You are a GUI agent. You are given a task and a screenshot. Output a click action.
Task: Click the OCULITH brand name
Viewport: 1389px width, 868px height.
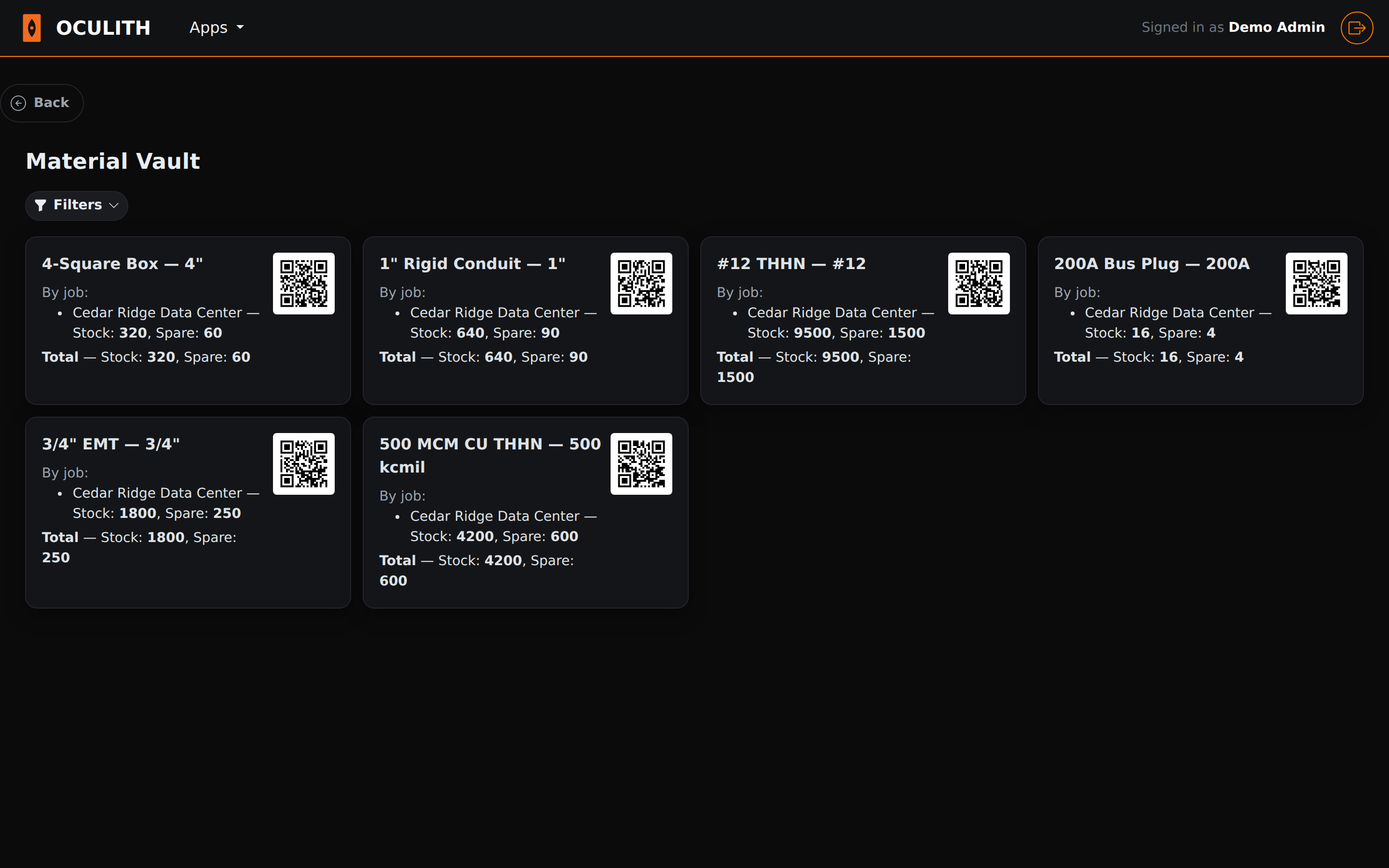point(103,27)
